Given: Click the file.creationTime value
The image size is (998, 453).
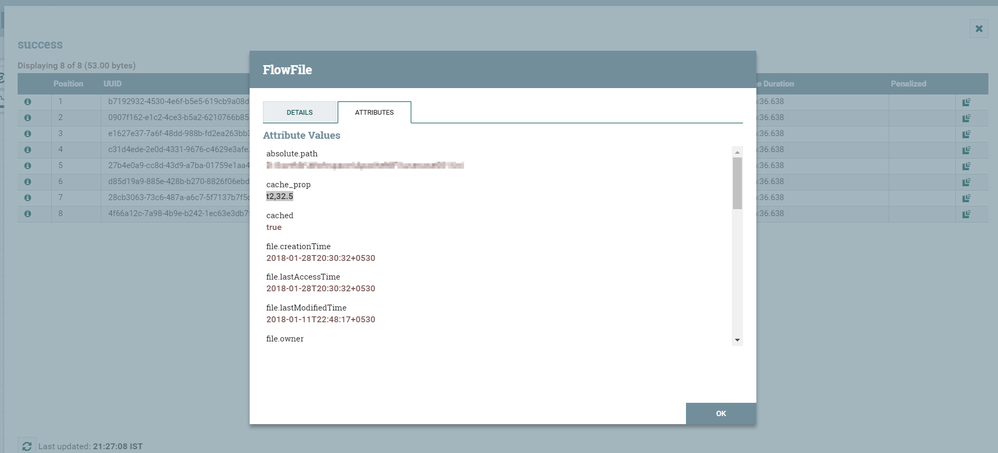Looking at the screenshot, I should 321,258.
